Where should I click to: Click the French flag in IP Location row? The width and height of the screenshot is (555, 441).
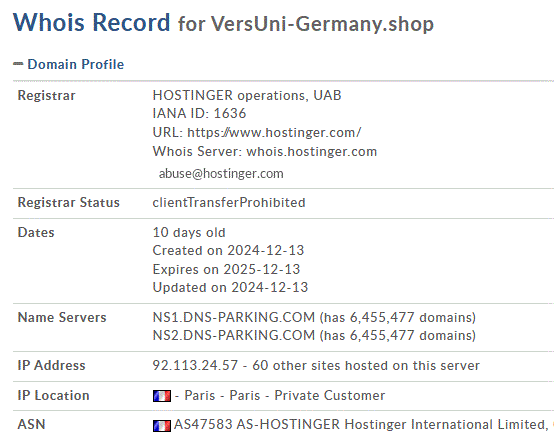click(162, 396)
